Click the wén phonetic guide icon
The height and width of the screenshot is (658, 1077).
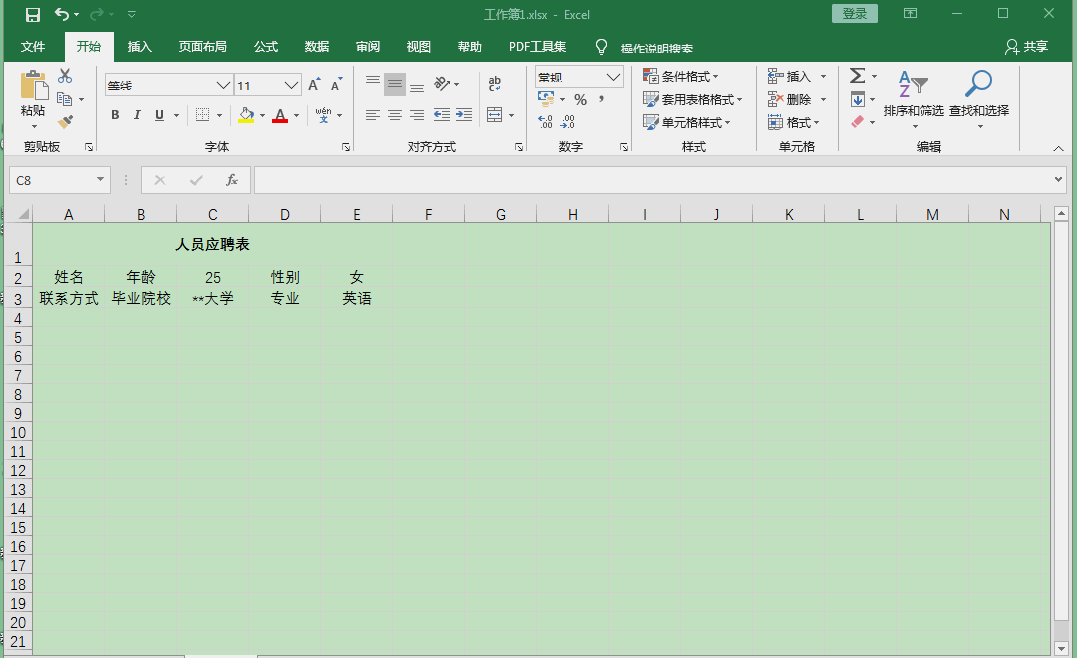(x=324, y=115)
